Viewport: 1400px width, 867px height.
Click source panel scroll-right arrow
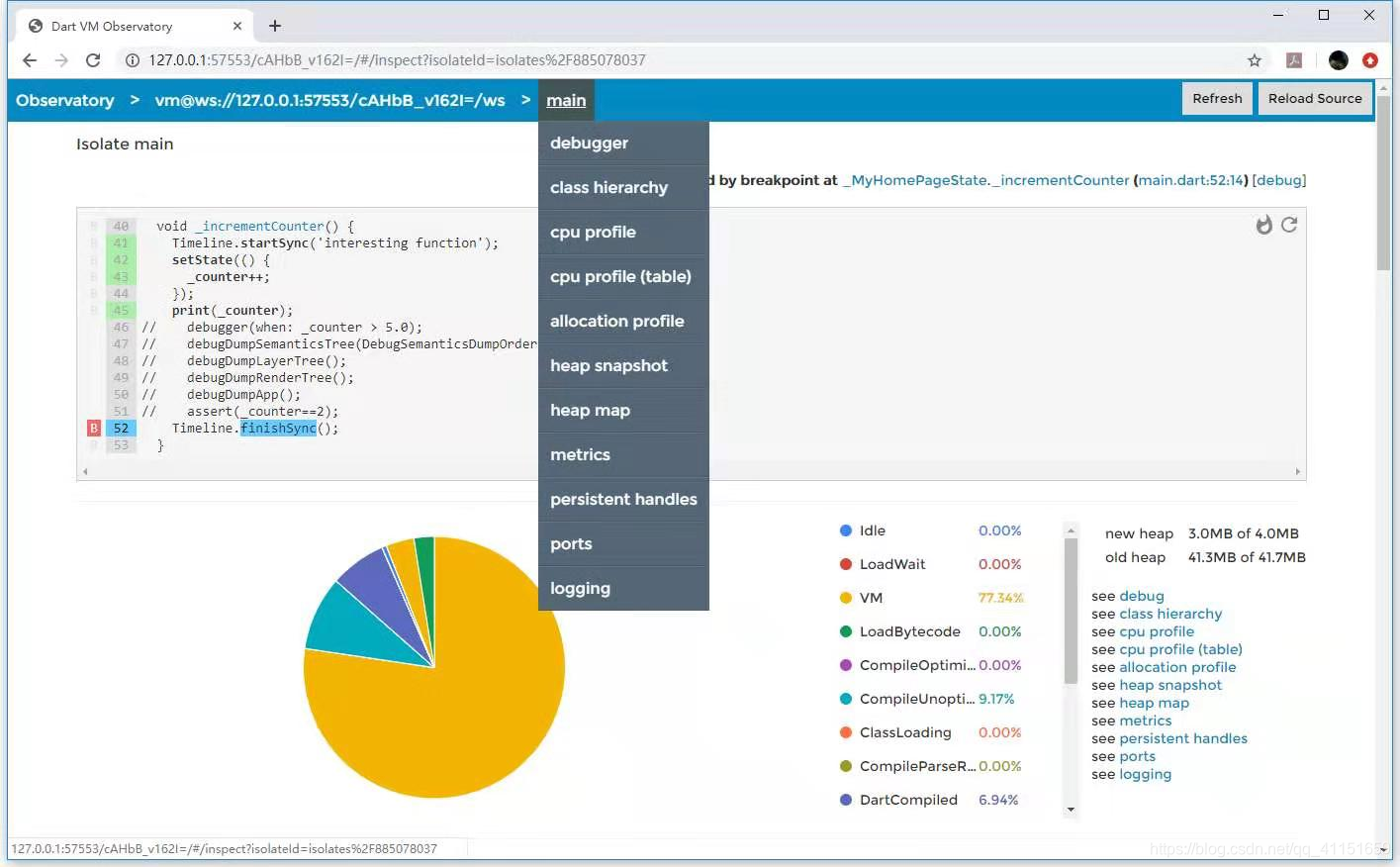tap(1297, 471)
